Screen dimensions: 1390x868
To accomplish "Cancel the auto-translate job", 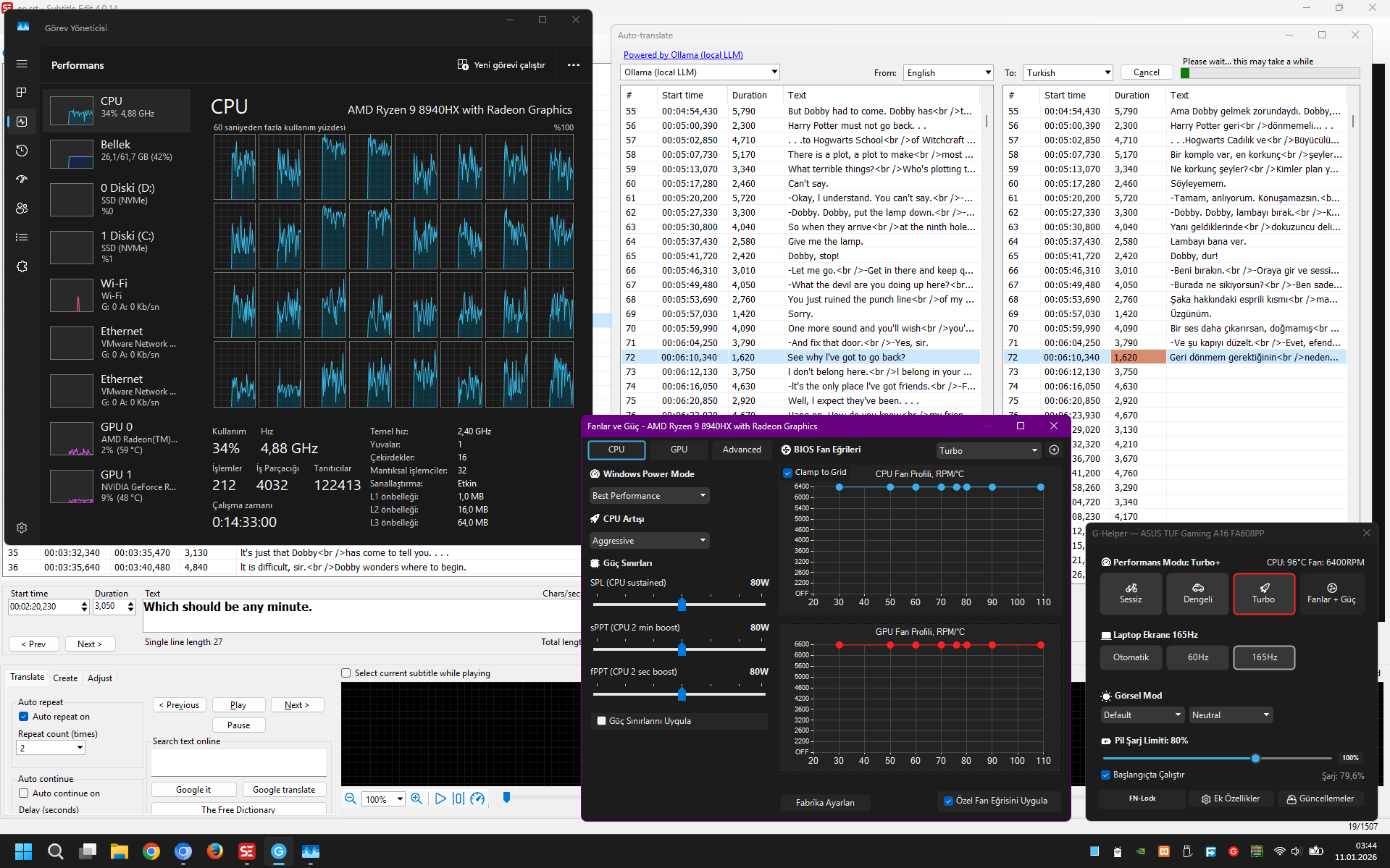I will pos(1147,72).
